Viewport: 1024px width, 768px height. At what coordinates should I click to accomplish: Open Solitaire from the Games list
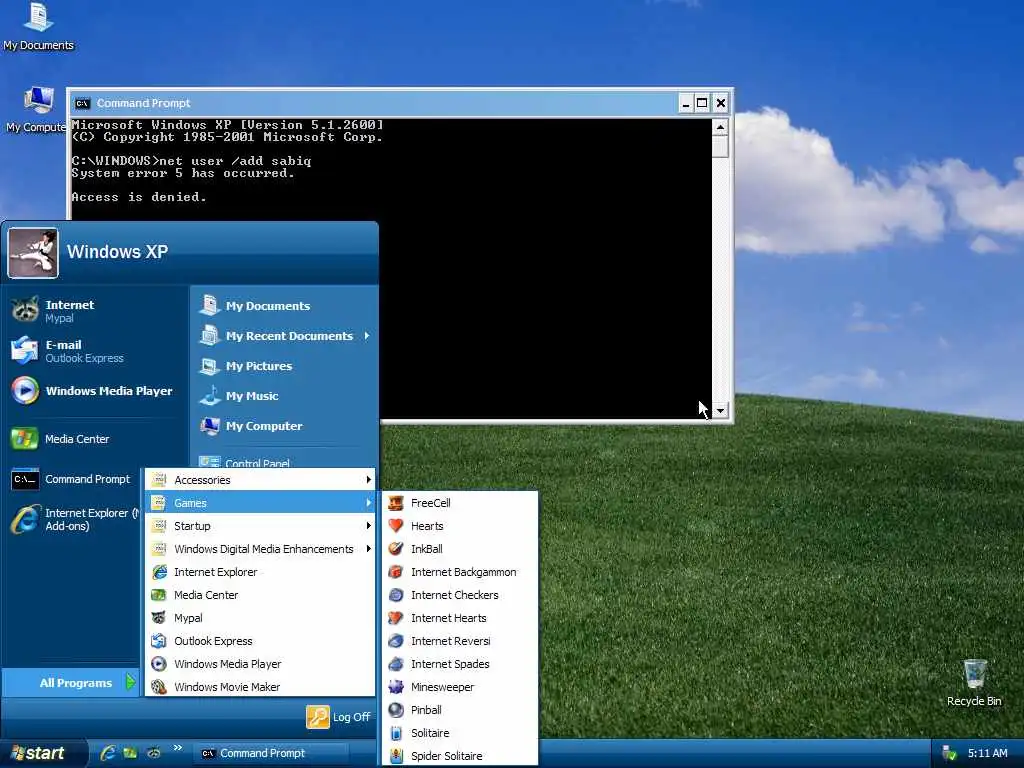(x=460, y=733)
